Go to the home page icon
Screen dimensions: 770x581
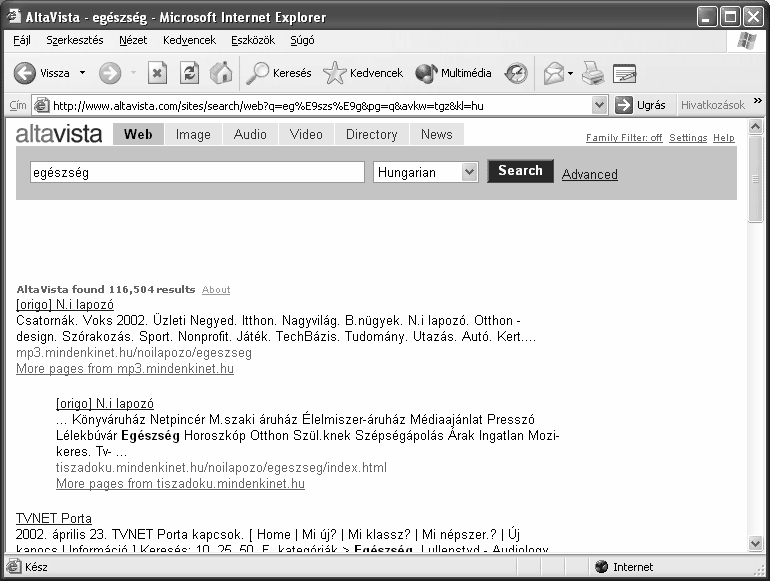point(221,73)
